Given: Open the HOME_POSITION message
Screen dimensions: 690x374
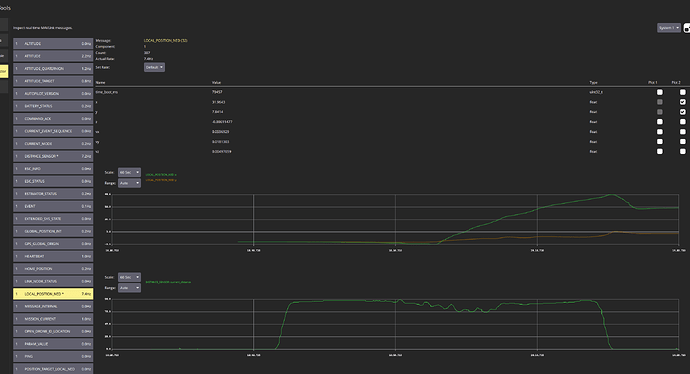Looking at the screenshot, I should click(x=53, y=268).
